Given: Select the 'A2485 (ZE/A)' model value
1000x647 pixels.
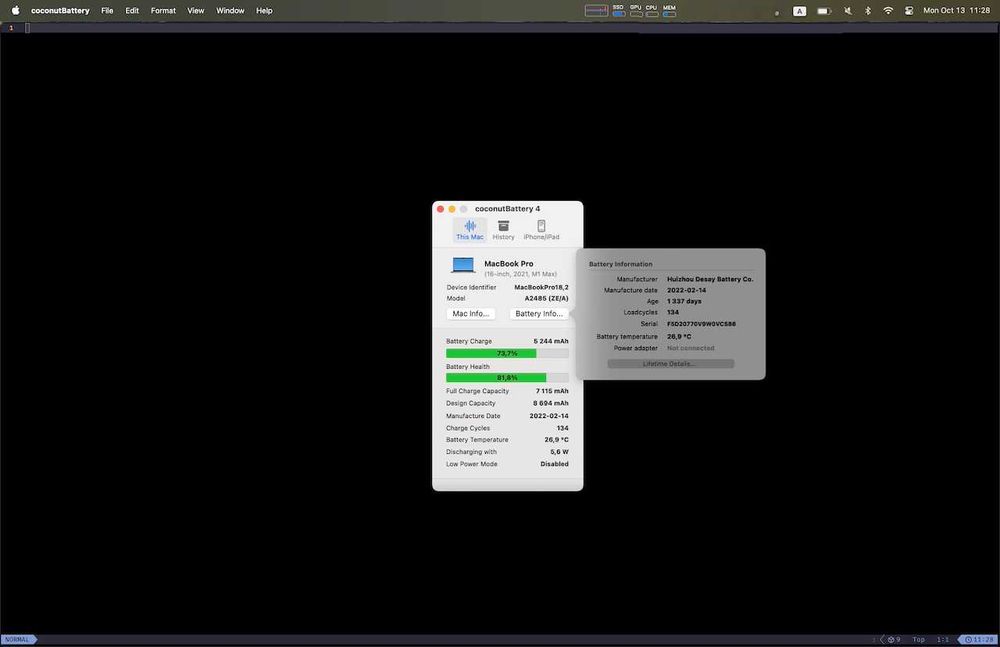Looking at the screenshot, I should click(x=546, y=298).
